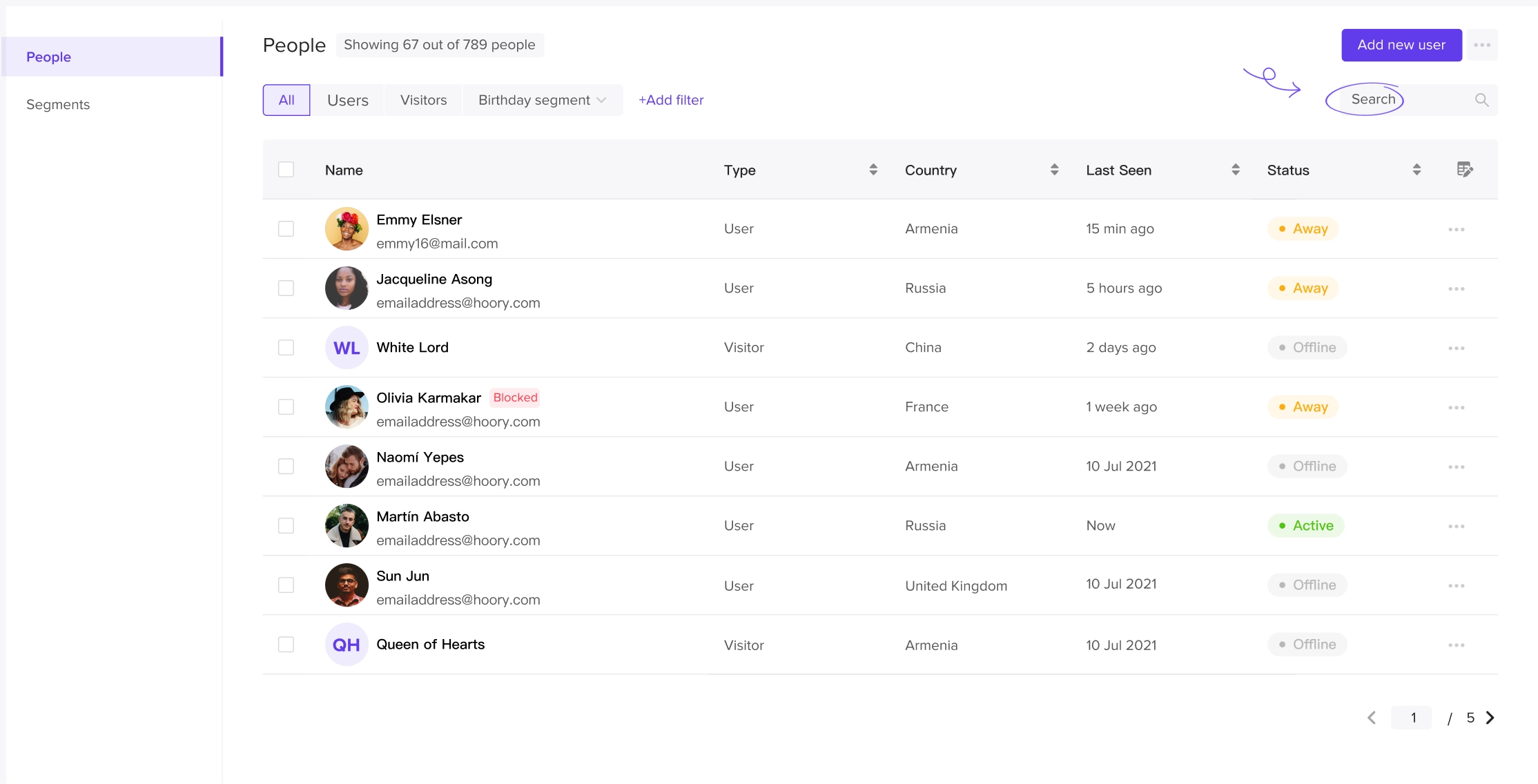Sort table by Last Seen column

[x=1235, y=170]
